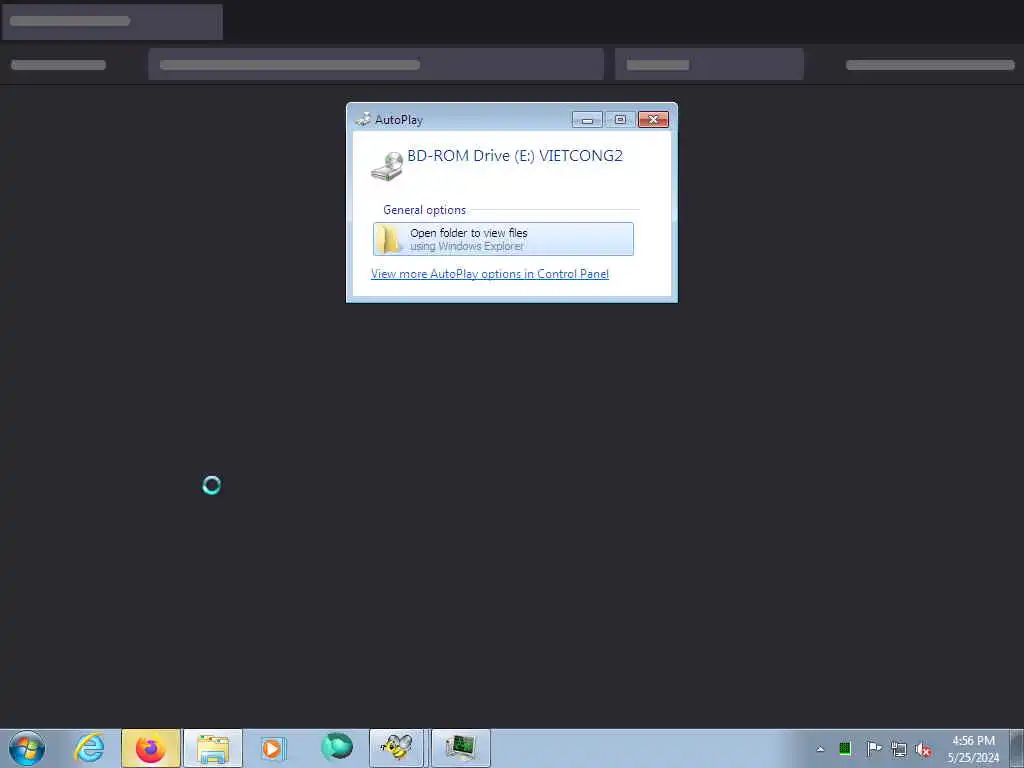Launch Internet Explorer from the taskbar
Screen dimensions: 1024x768
[x=89, y=748]
